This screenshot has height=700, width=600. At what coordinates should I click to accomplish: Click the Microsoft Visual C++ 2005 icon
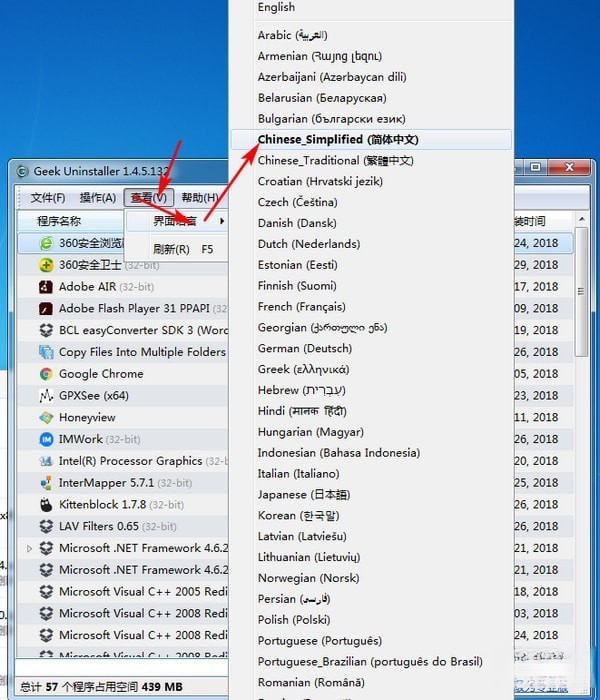pos(46,592)
